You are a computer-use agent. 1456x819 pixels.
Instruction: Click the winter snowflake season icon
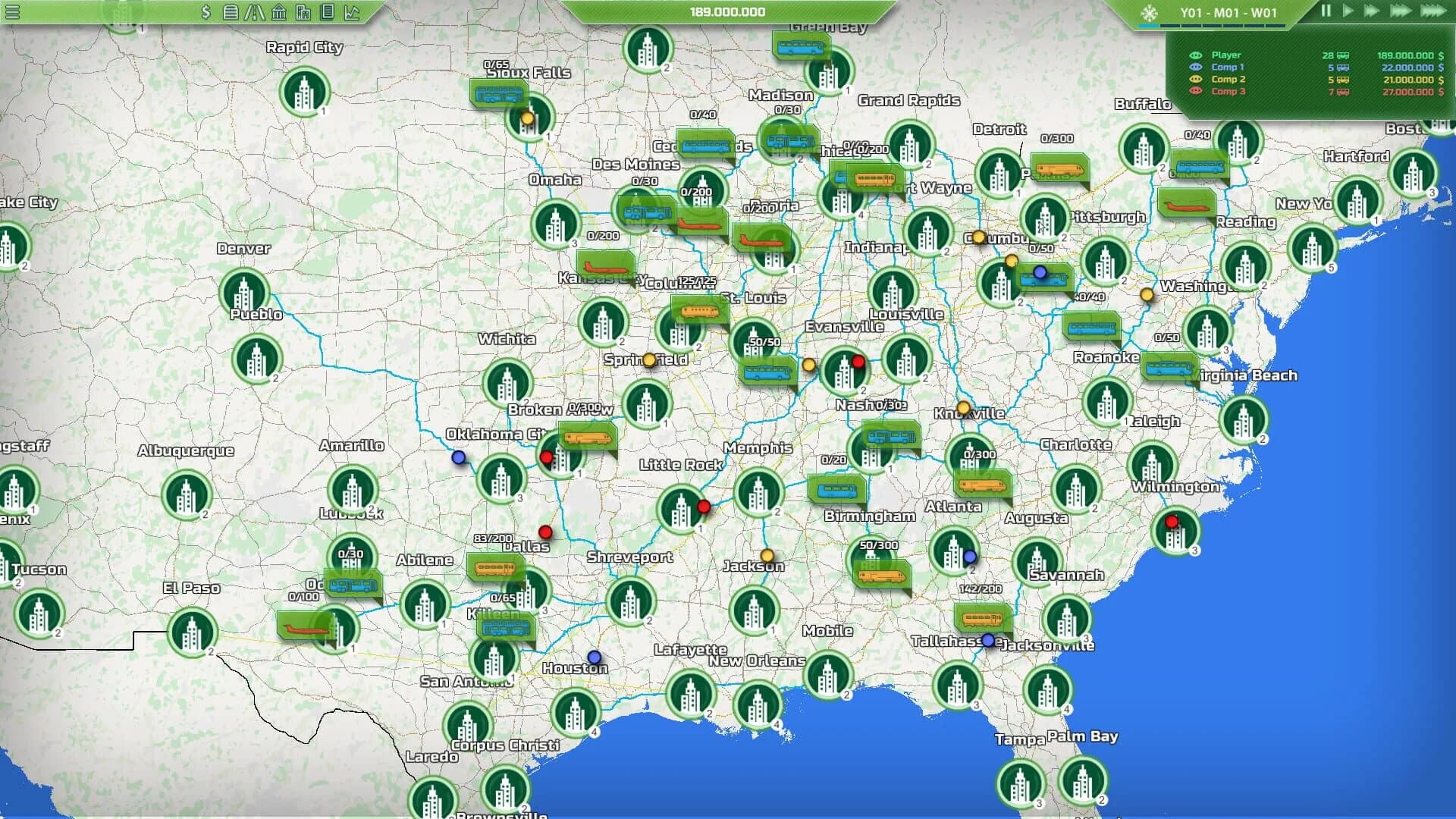[x=1150, y=11]
